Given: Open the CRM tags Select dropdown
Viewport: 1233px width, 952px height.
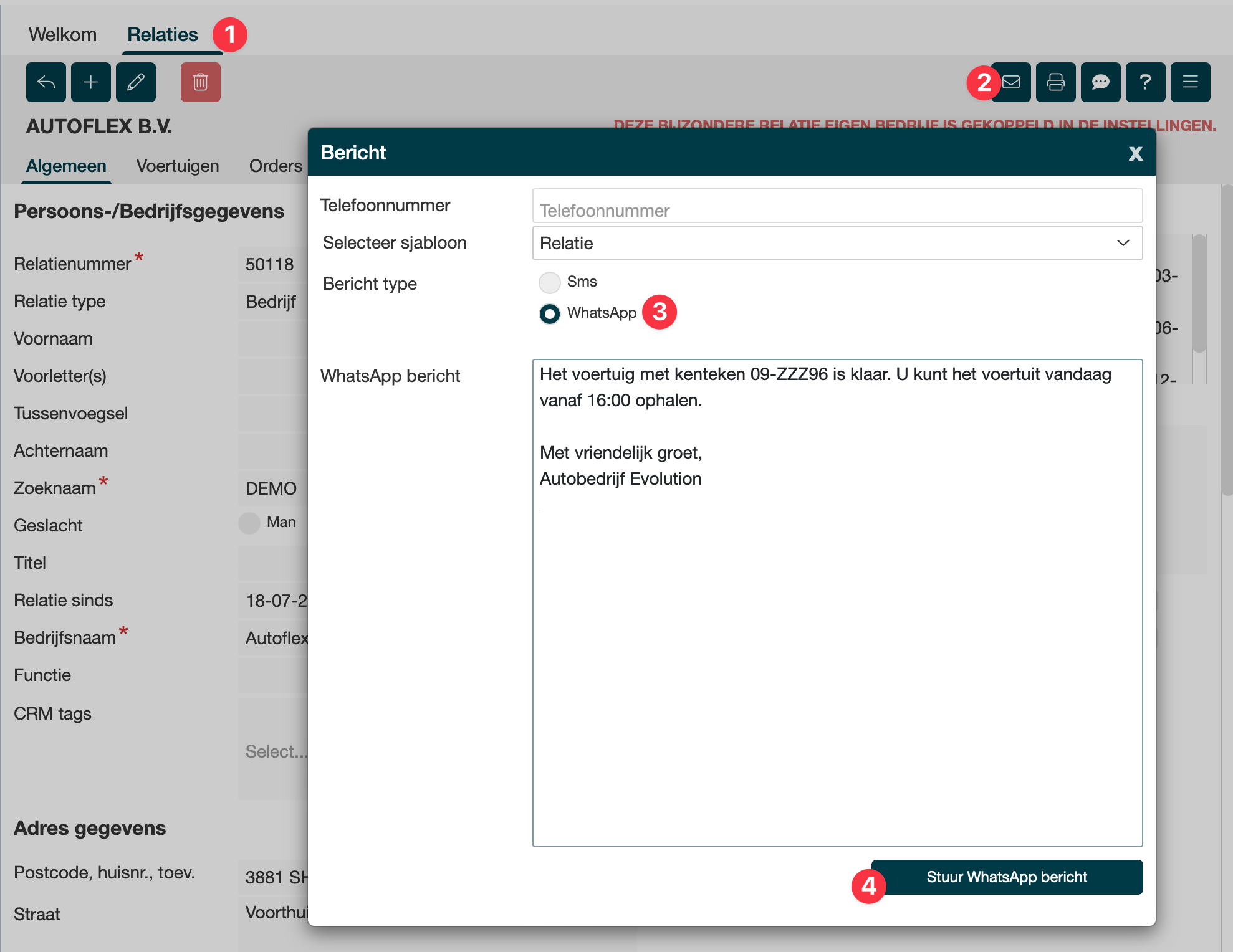Looking at the screenshot, I should (276, 751).
